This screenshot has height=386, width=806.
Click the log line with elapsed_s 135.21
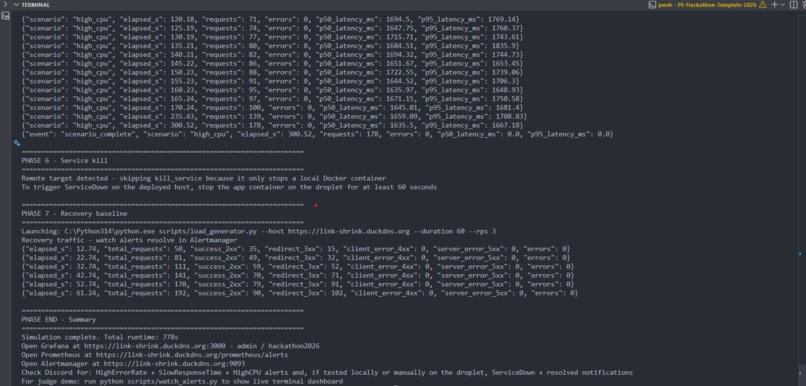270,46
